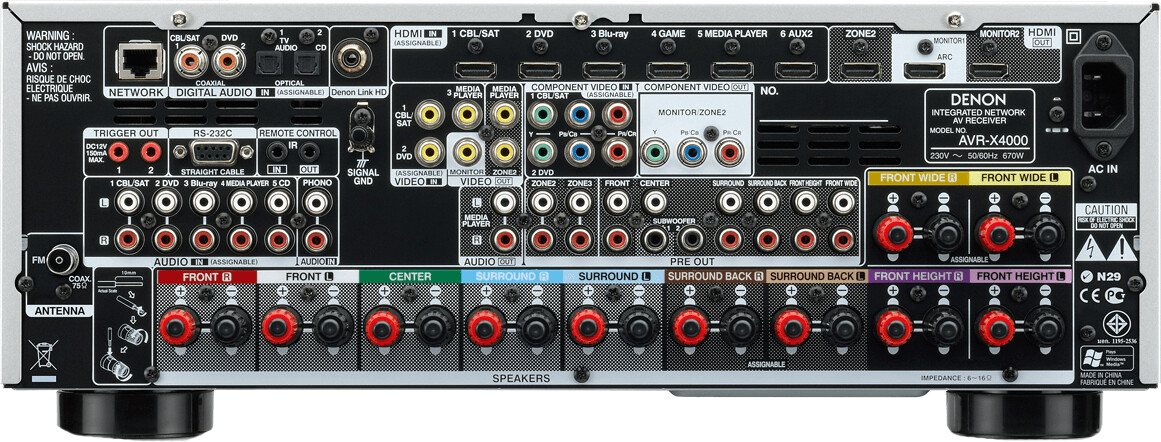Click the yellow CAUTION warning label
This screenshot has height=442, width=1161.
tap(1106, 211)
